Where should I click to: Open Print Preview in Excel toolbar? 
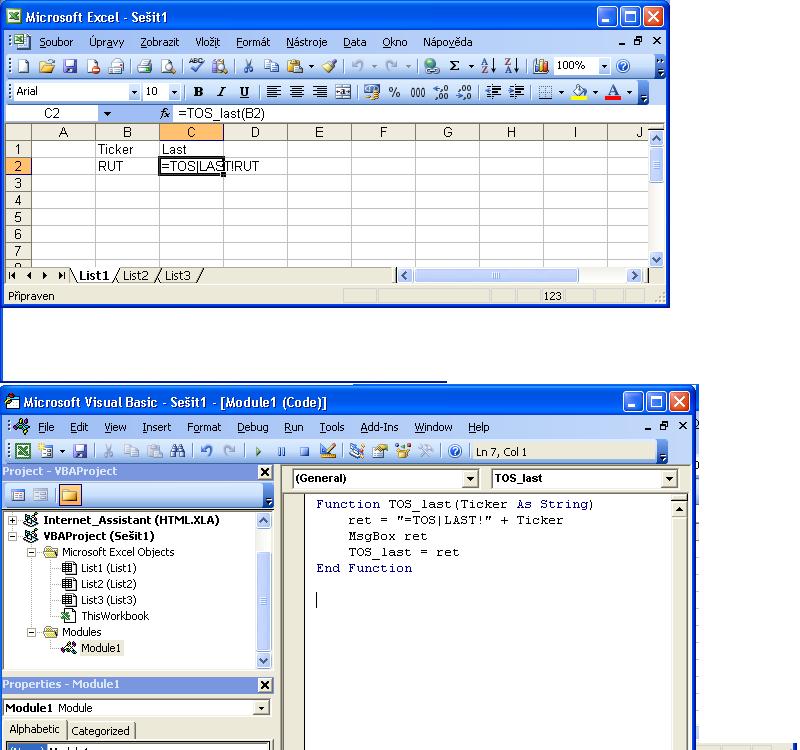[168, 66]
